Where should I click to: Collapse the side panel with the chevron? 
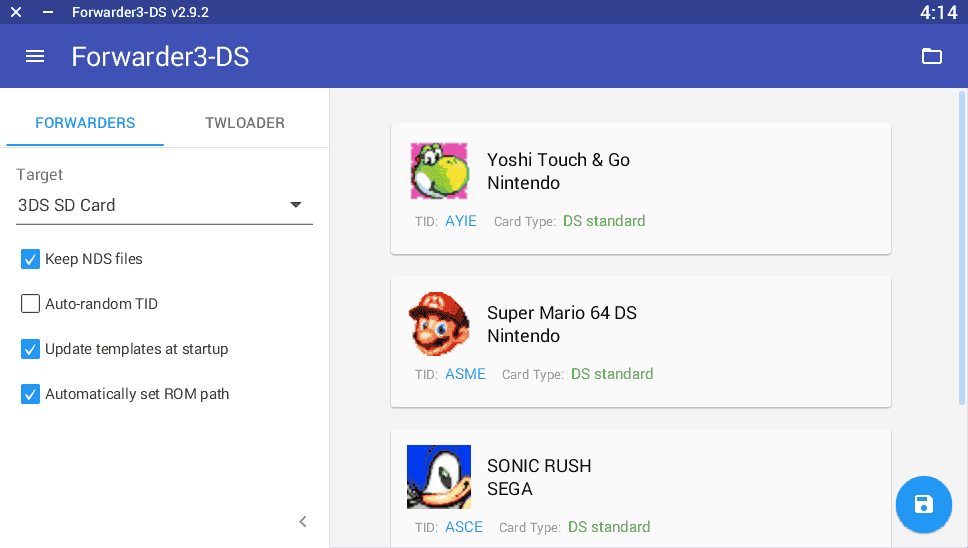303,521
